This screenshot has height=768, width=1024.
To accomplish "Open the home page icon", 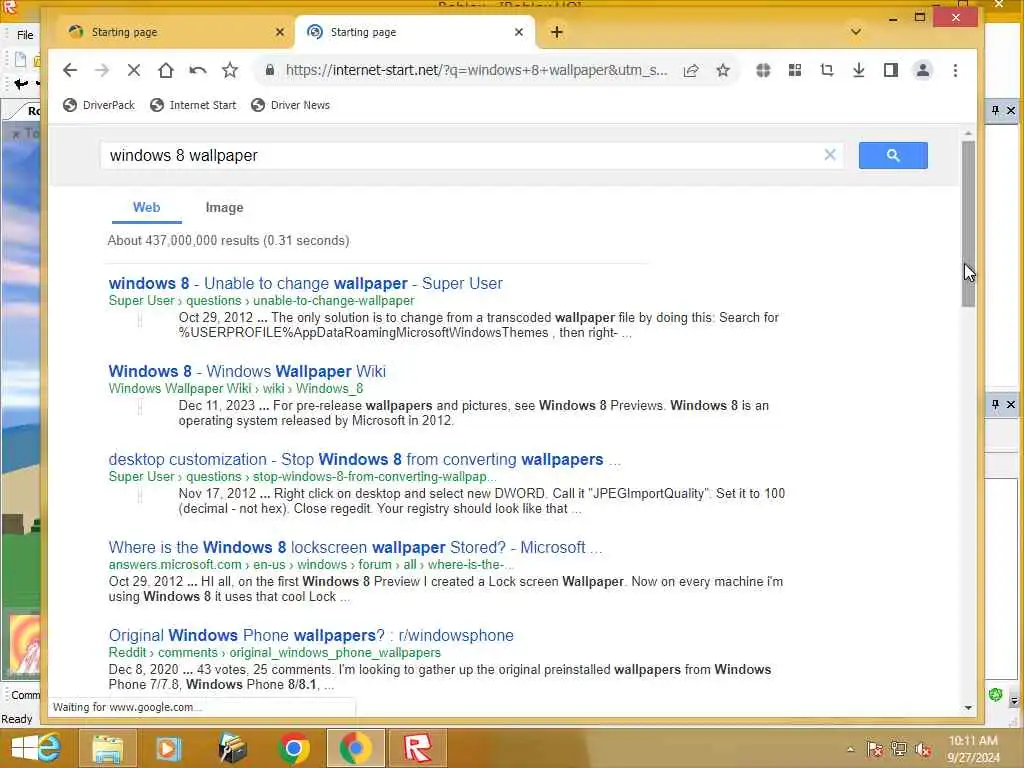I will coord(166,70).
